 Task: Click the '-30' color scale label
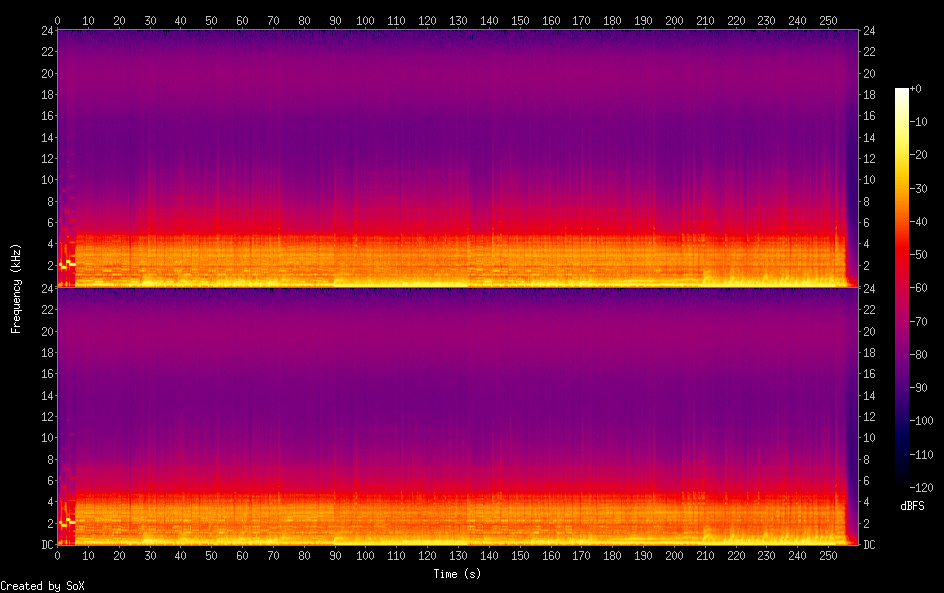tap(919, 188)
